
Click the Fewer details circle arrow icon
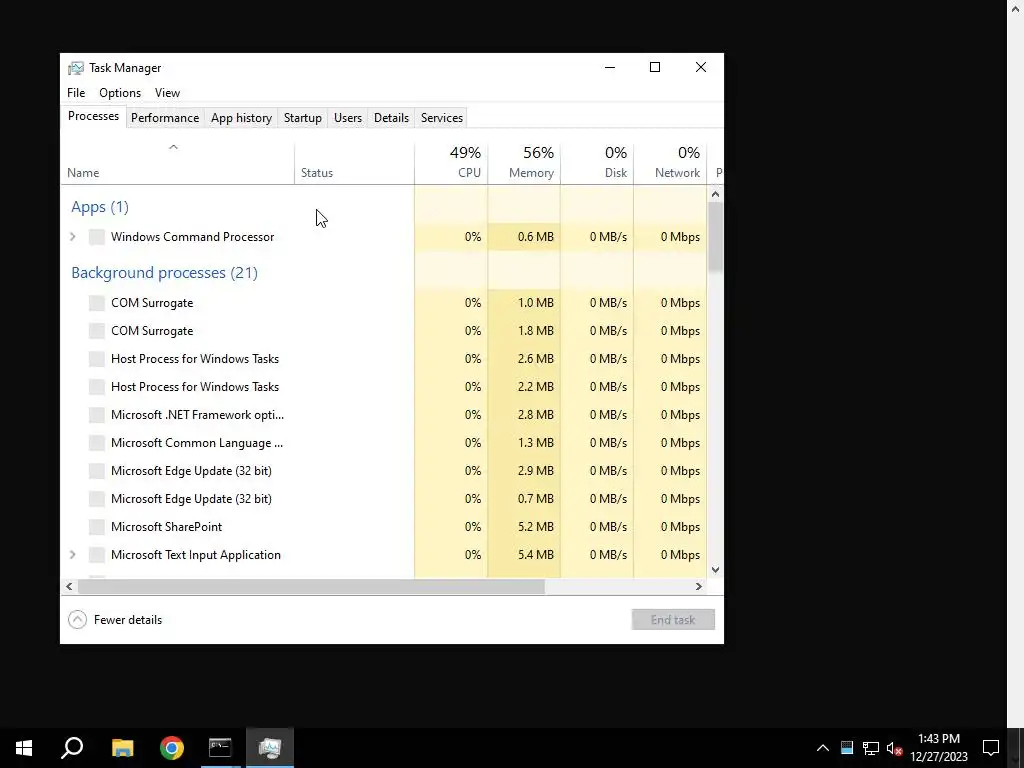(77, 620)
